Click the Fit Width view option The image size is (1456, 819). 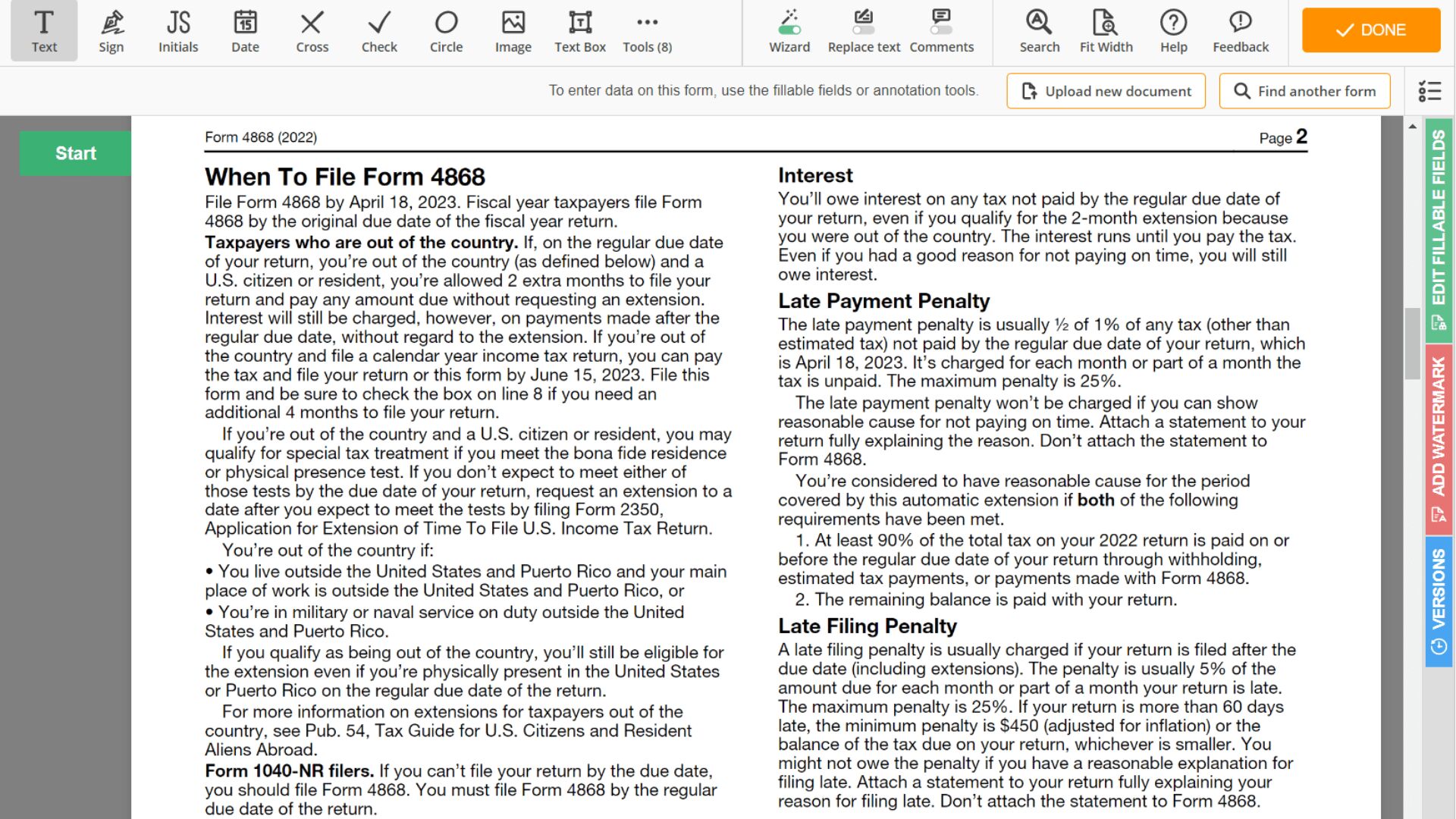click(1106, 30)
